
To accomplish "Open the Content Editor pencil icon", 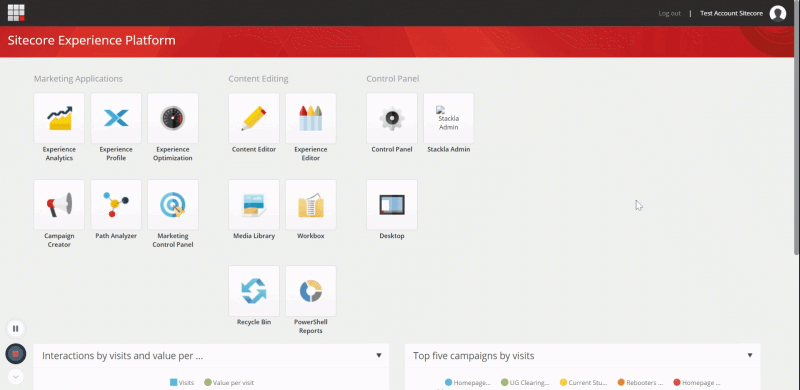I will [254, 118].
